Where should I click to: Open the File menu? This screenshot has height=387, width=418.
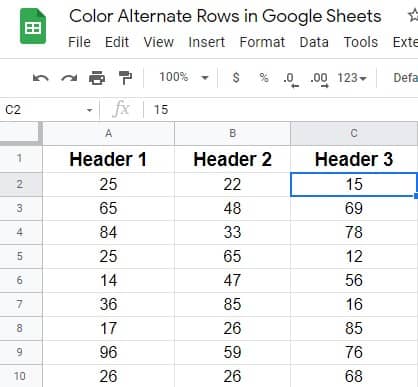(x=79, y=42)
